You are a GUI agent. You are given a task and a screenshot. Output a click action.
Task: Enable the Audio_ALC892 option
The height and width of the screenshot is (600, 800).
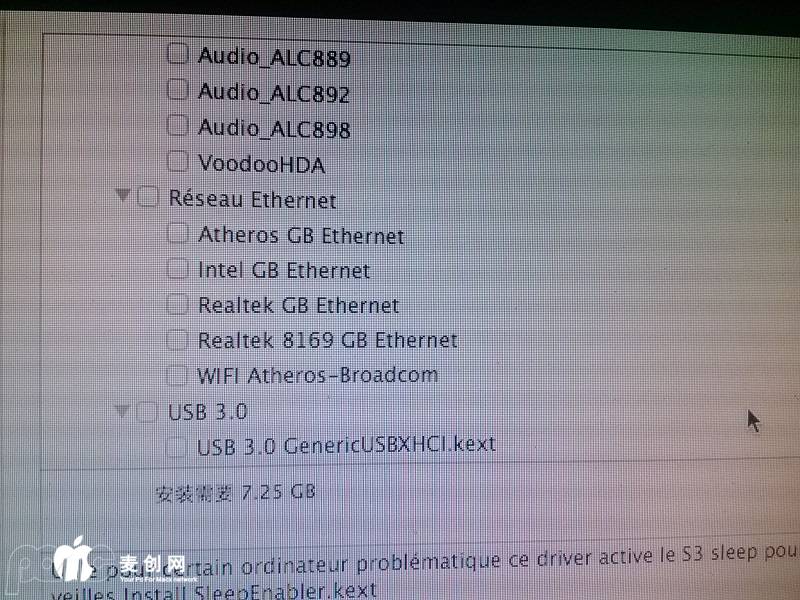[x=178, y=89]
